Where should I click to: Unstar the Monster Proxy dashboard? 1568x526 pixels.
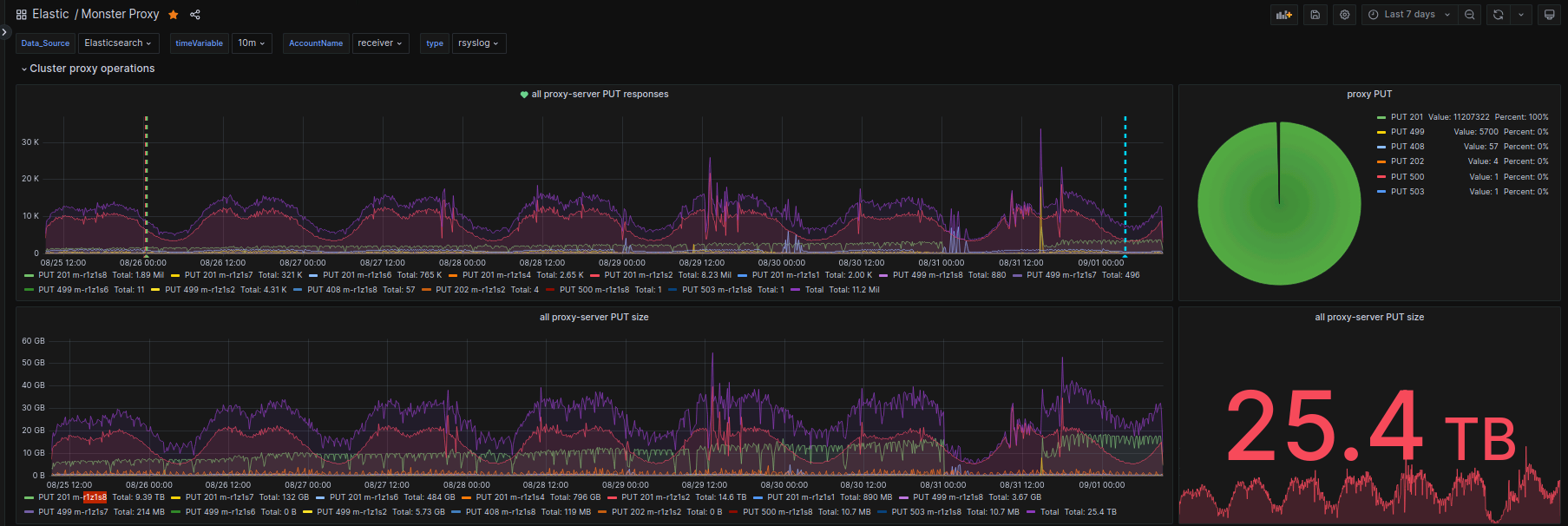point(174,15)
